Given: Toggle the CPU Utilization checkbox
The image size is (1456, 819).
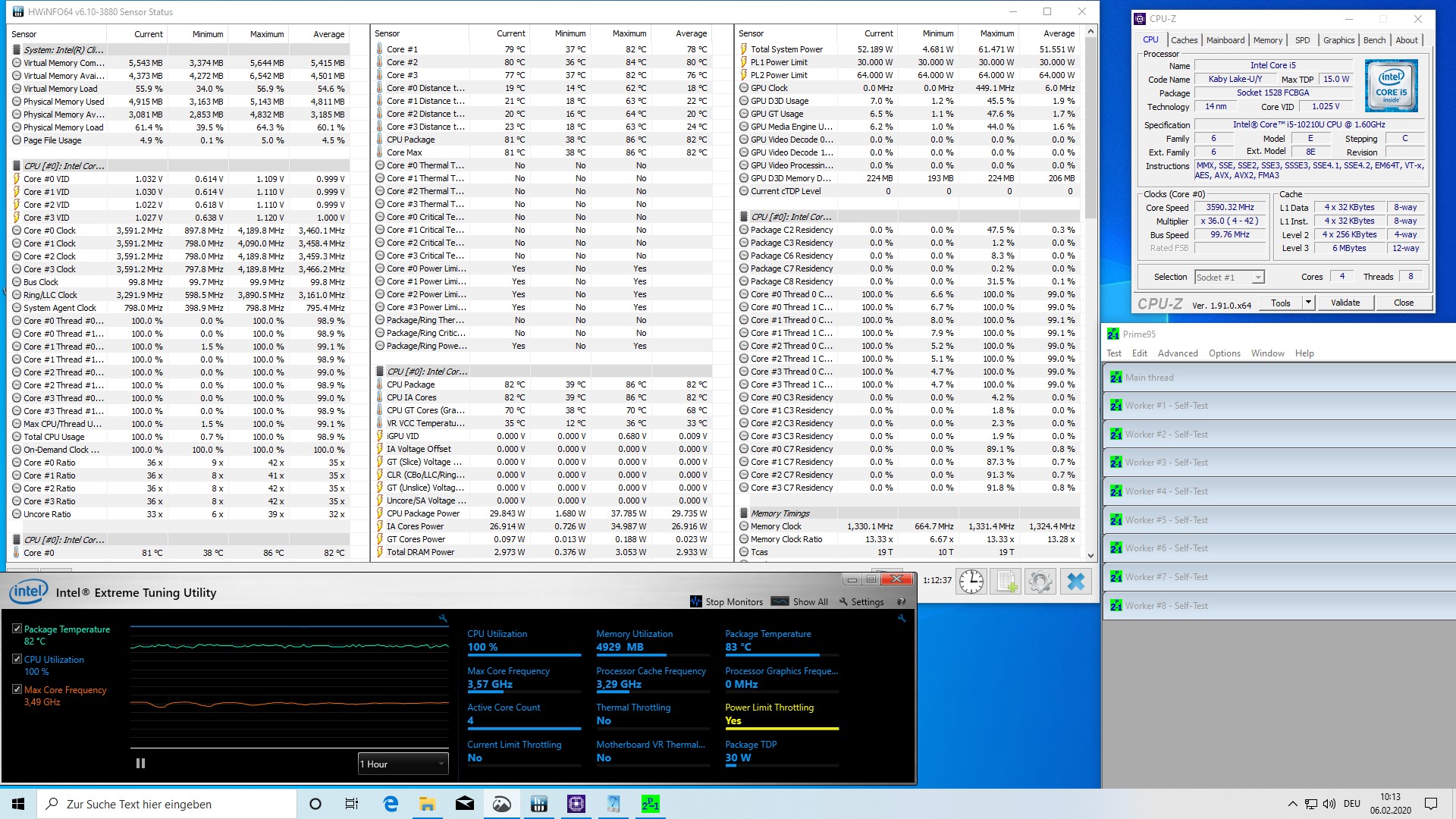Looking at the screenshot, I should [x=17, y=659].
